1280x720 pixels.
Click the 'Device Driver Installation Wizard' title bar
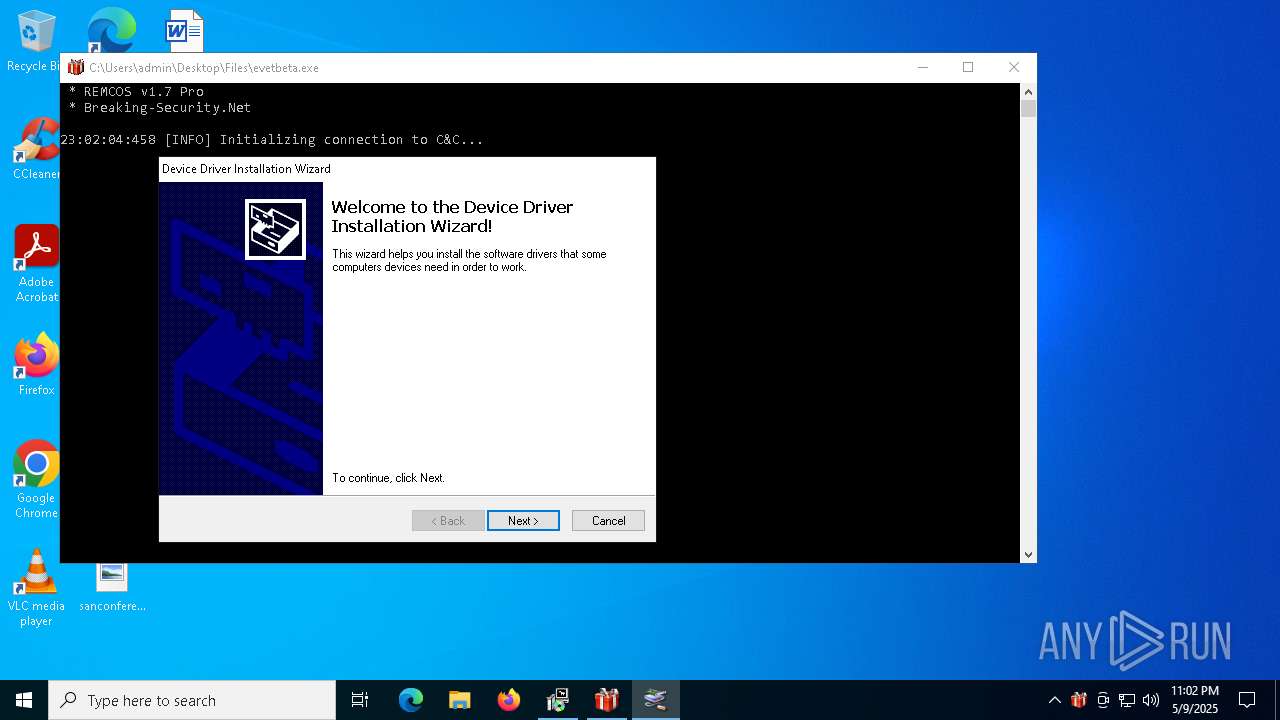click(407, 169)
